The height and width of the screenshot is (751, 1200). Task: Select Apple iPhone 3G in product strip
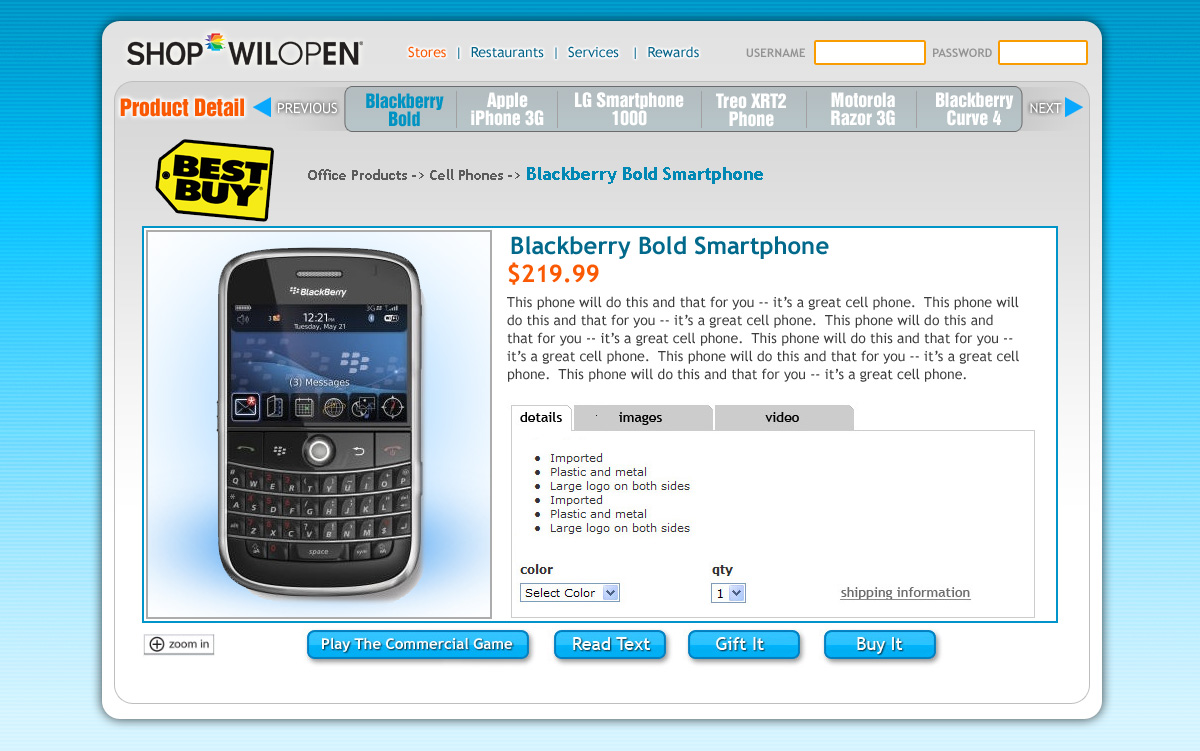(507, 109)
